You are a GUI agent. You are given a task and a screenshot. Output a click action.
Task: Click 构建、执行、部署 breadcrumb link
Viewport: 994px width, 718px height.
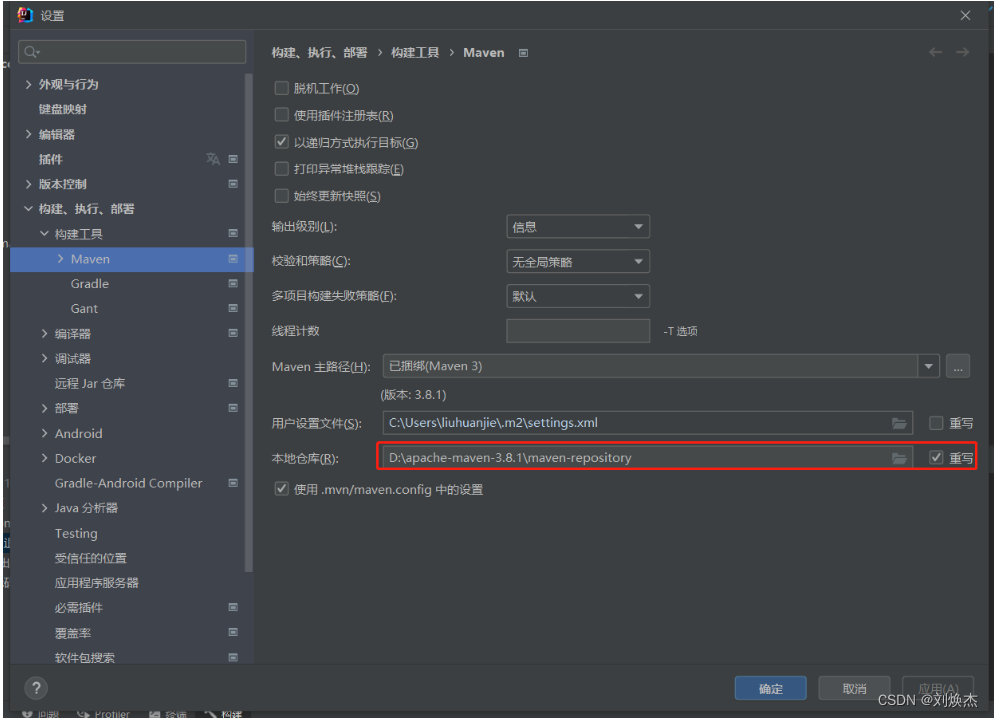pyautogui.click(x=320, y=53)
